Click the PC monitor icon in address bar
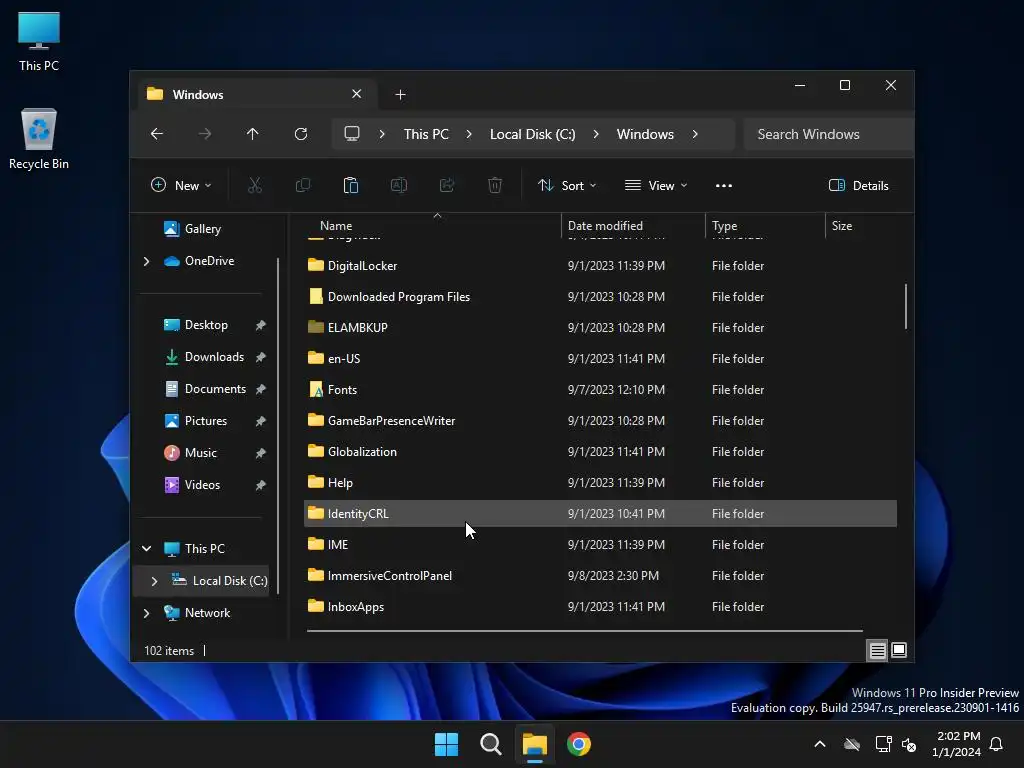Image resolution: width=1024 pixels, height=768 pixels. tap(352, 134)
